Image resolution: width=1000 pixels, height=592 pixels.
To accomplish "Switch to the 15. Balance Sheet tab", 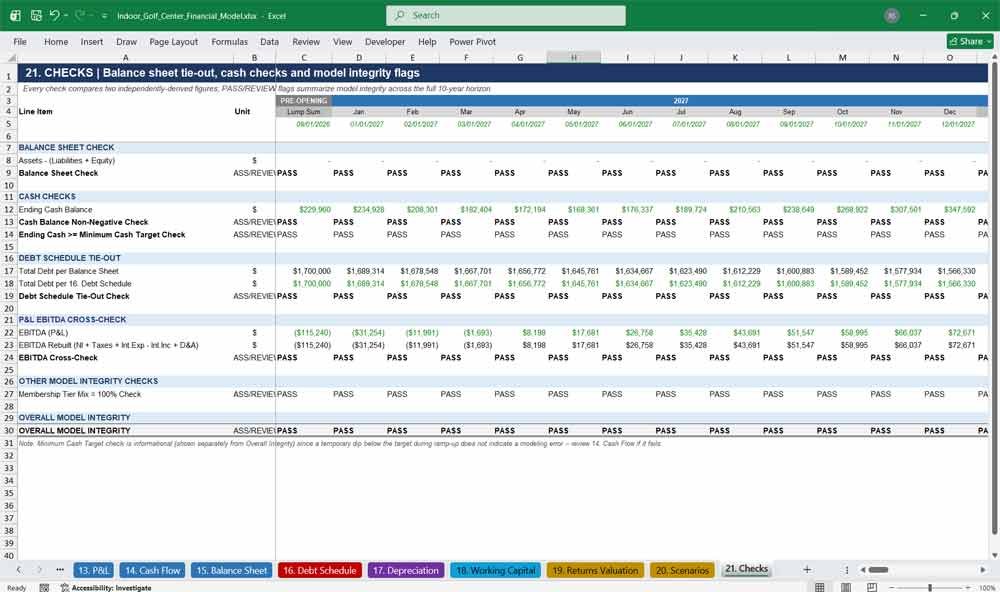I will 232,570.
